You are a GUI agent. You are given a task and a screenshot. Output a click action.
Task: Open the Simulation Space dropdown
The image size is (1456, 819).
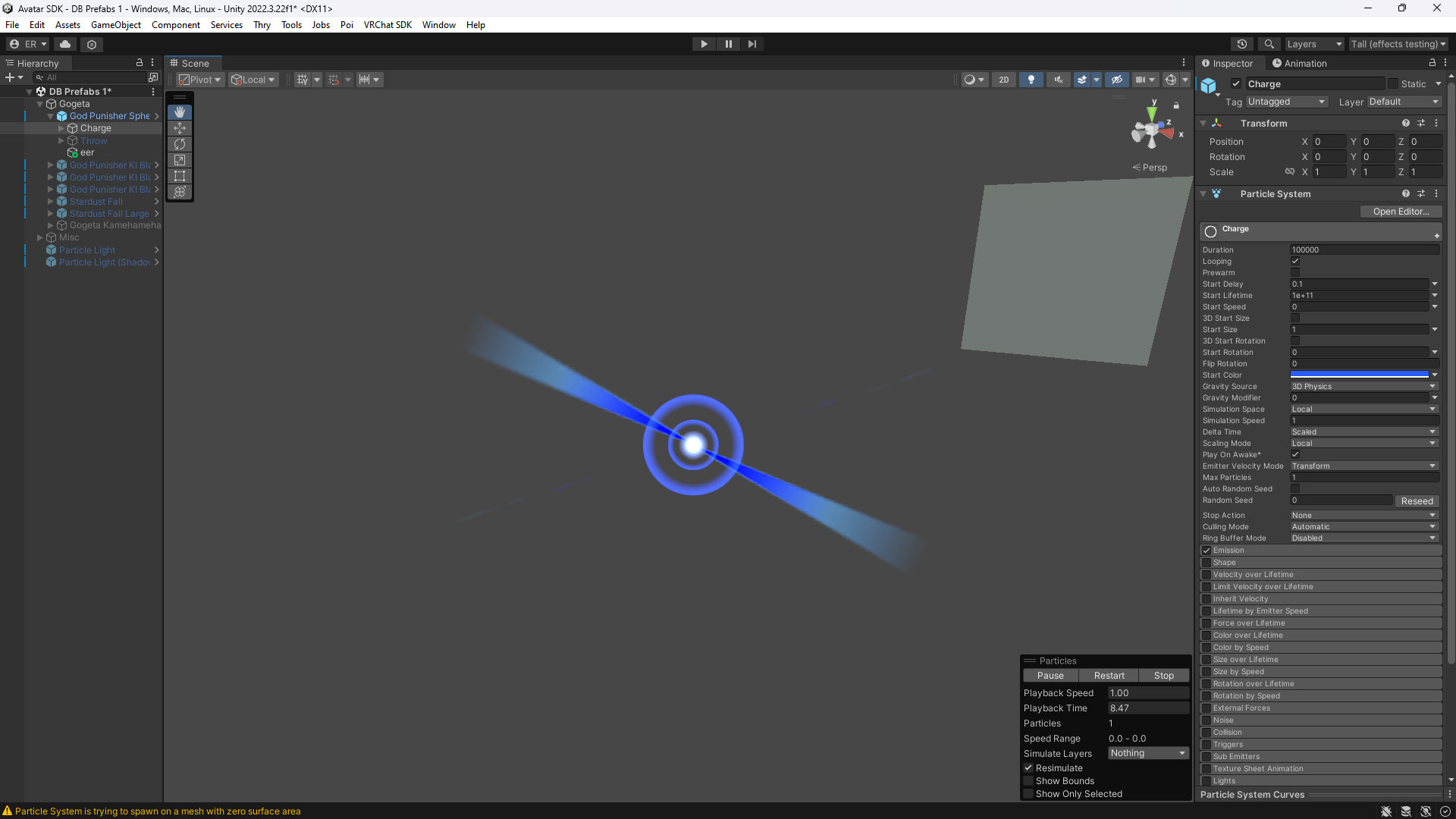1363,409
